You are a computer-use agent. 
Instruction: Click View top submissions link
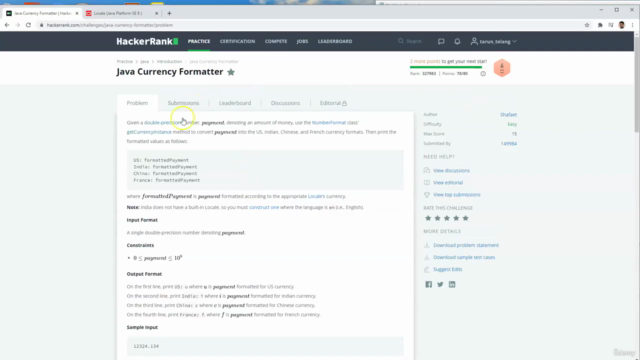pos(456,195)
